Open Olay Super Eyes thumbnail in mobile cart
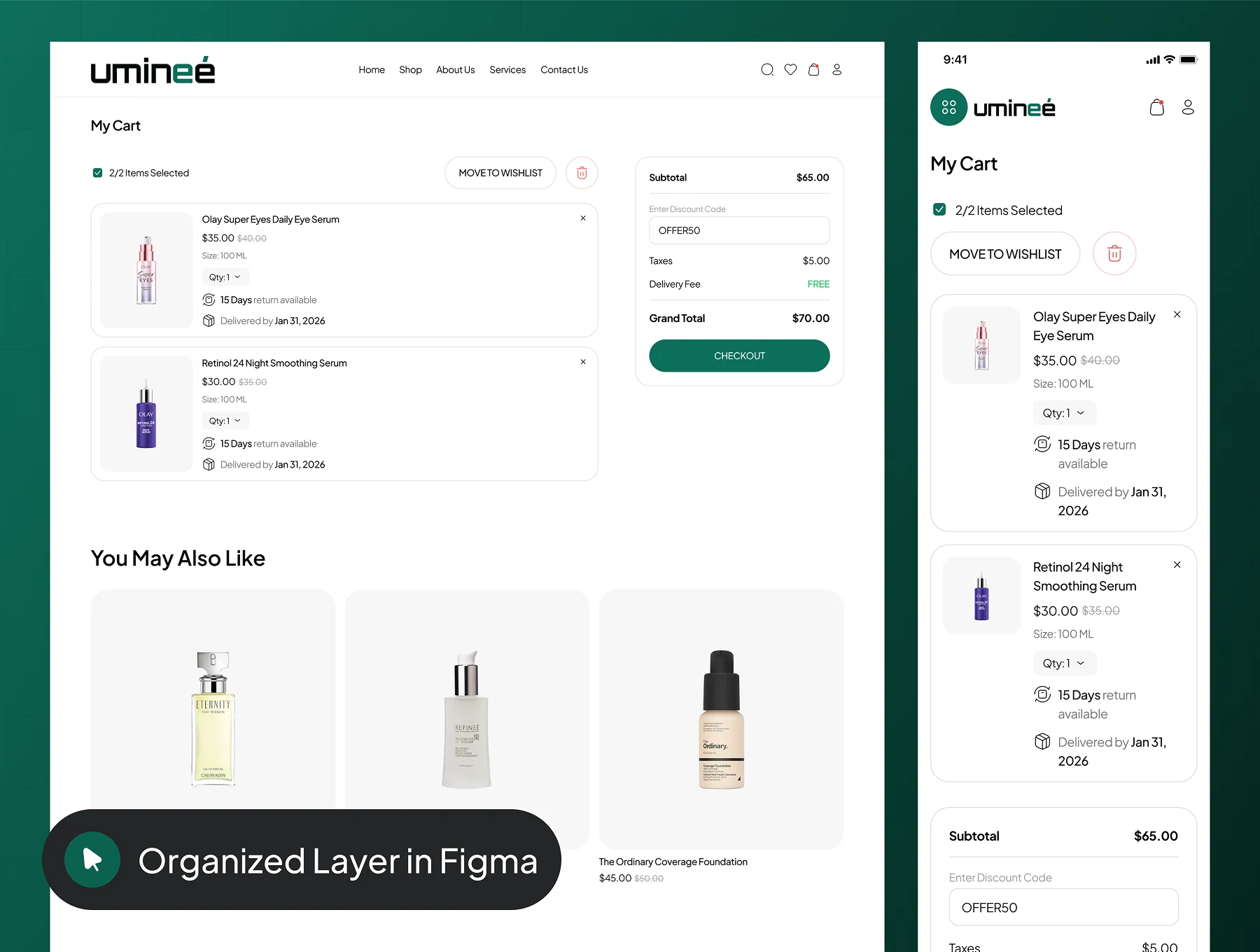1260x952 pixels. [x=981, y=345]
